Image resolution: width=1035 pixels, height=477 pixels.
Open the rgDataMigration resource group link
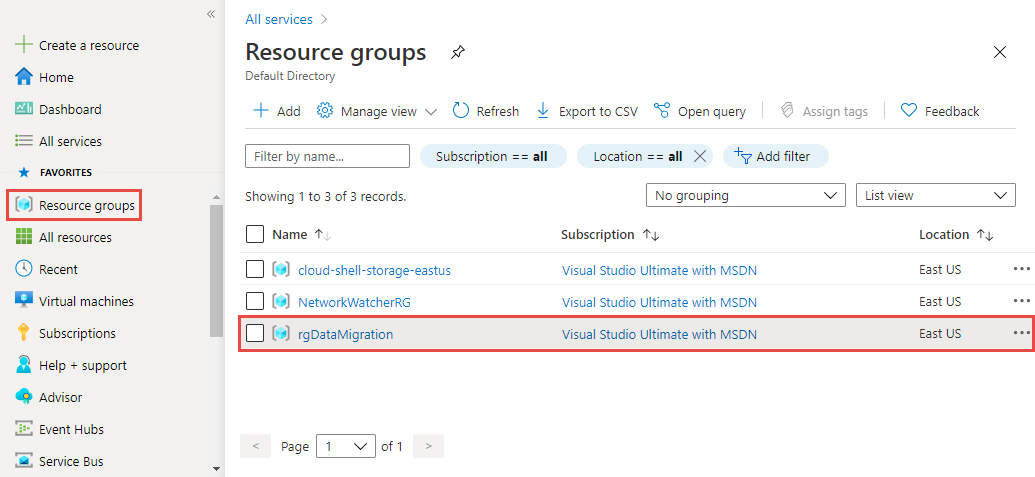(x=346, y=334)
